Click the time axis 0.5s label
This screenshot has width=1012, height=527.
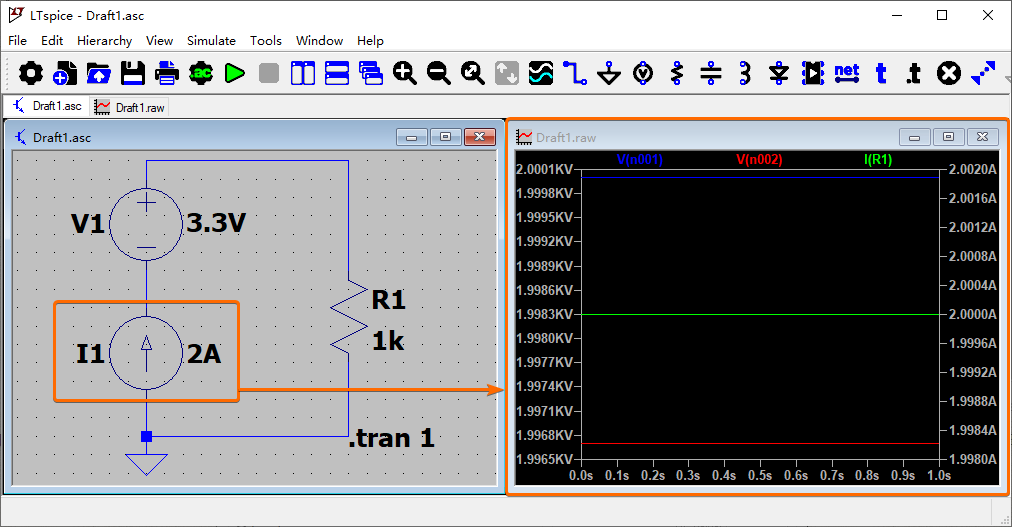coord(760,475)
